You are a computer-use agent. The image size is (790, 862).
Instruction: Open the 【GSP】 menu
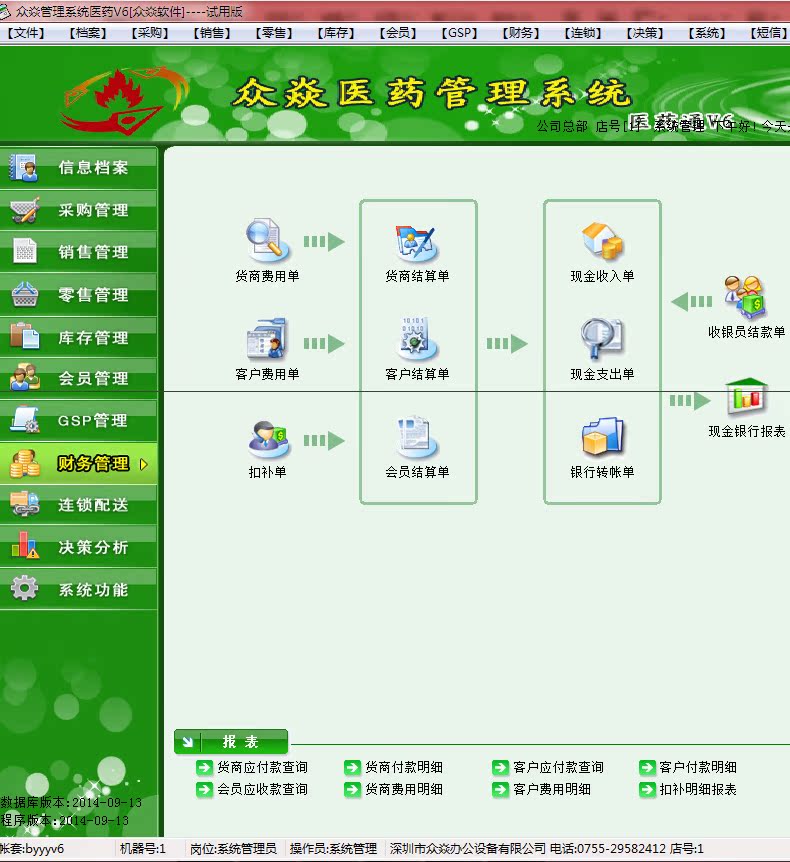(460, 32)
